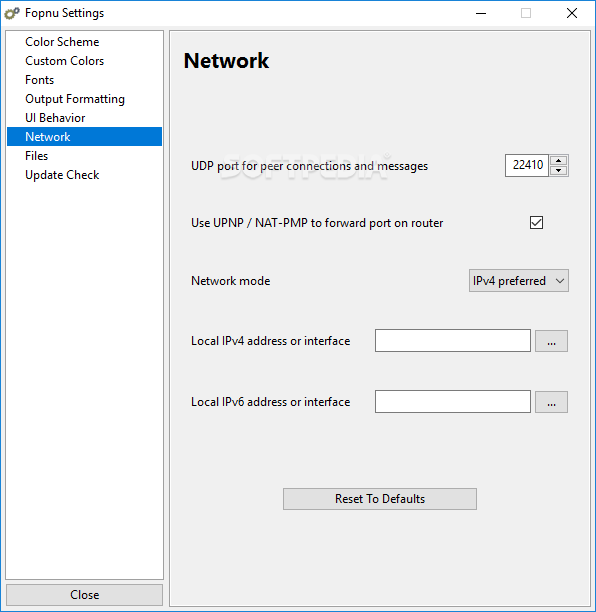This screenshot has width=596, height=612.
Task: Go to the Fonts settings page
Action: pos(84,80)
